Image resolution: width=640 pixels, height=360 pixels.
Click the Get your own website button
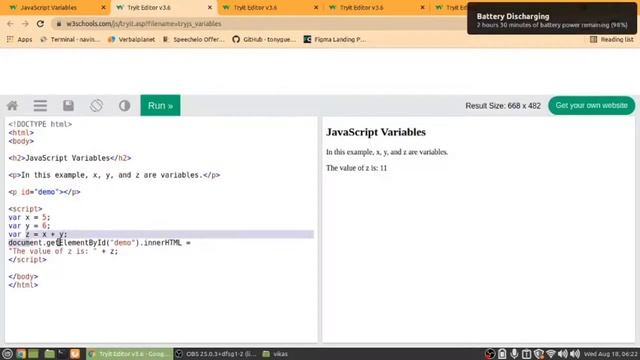[x=591, y=105]
